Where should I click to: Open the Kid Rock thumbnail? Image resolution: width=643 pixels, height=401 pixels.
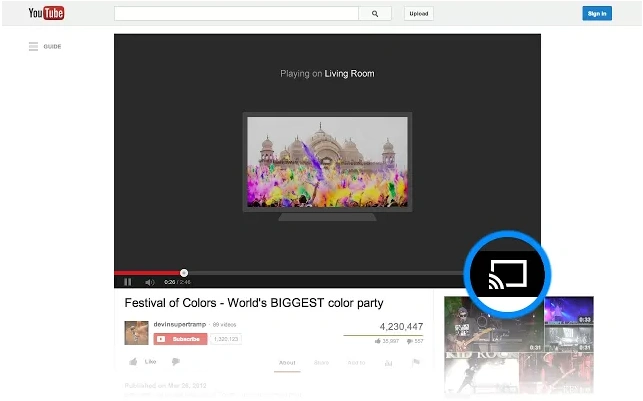[x=481, y=373]
